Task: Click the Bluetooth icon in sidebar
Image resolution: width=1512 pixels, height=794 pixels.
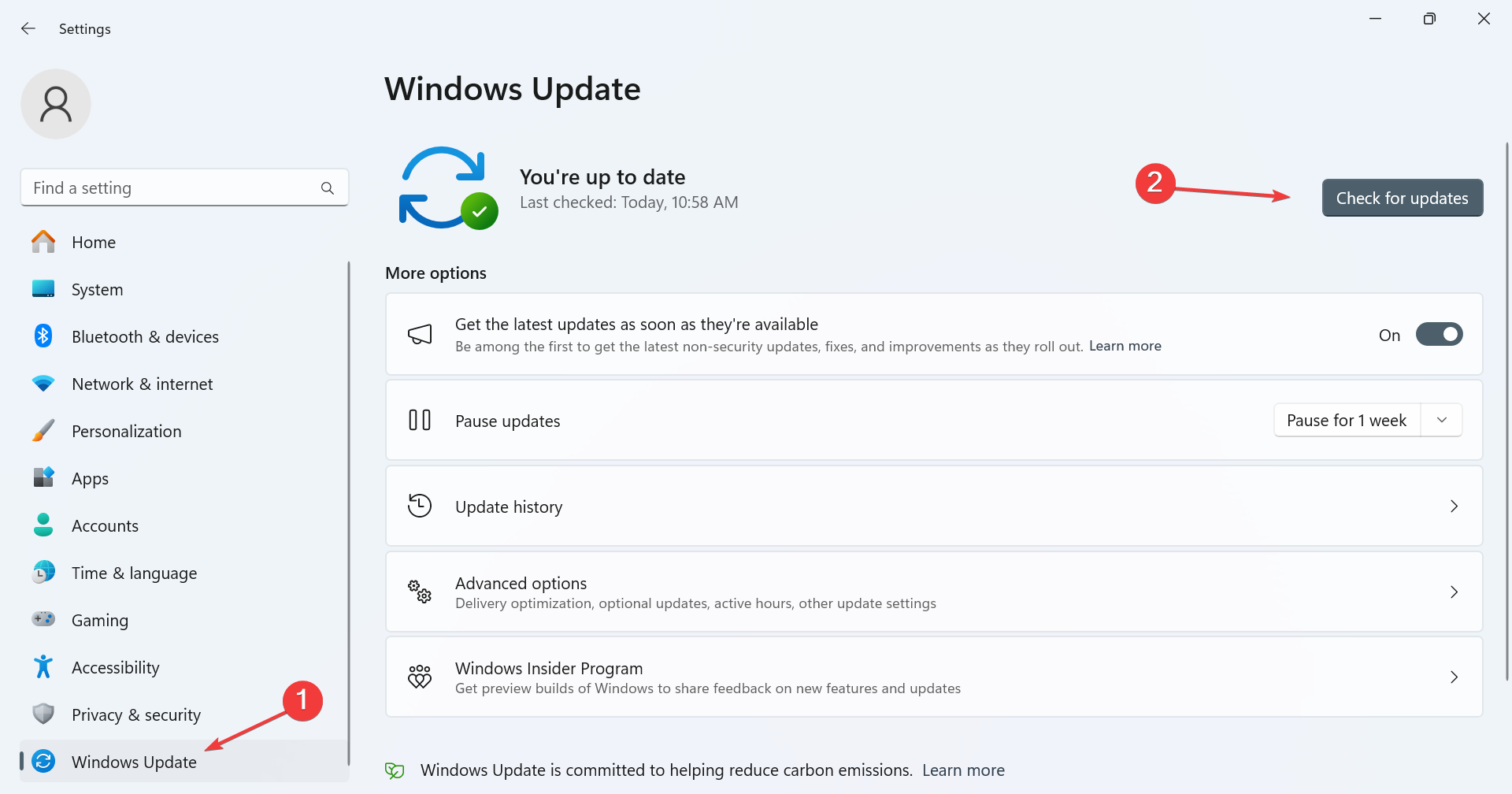Action: coord(43,336)
